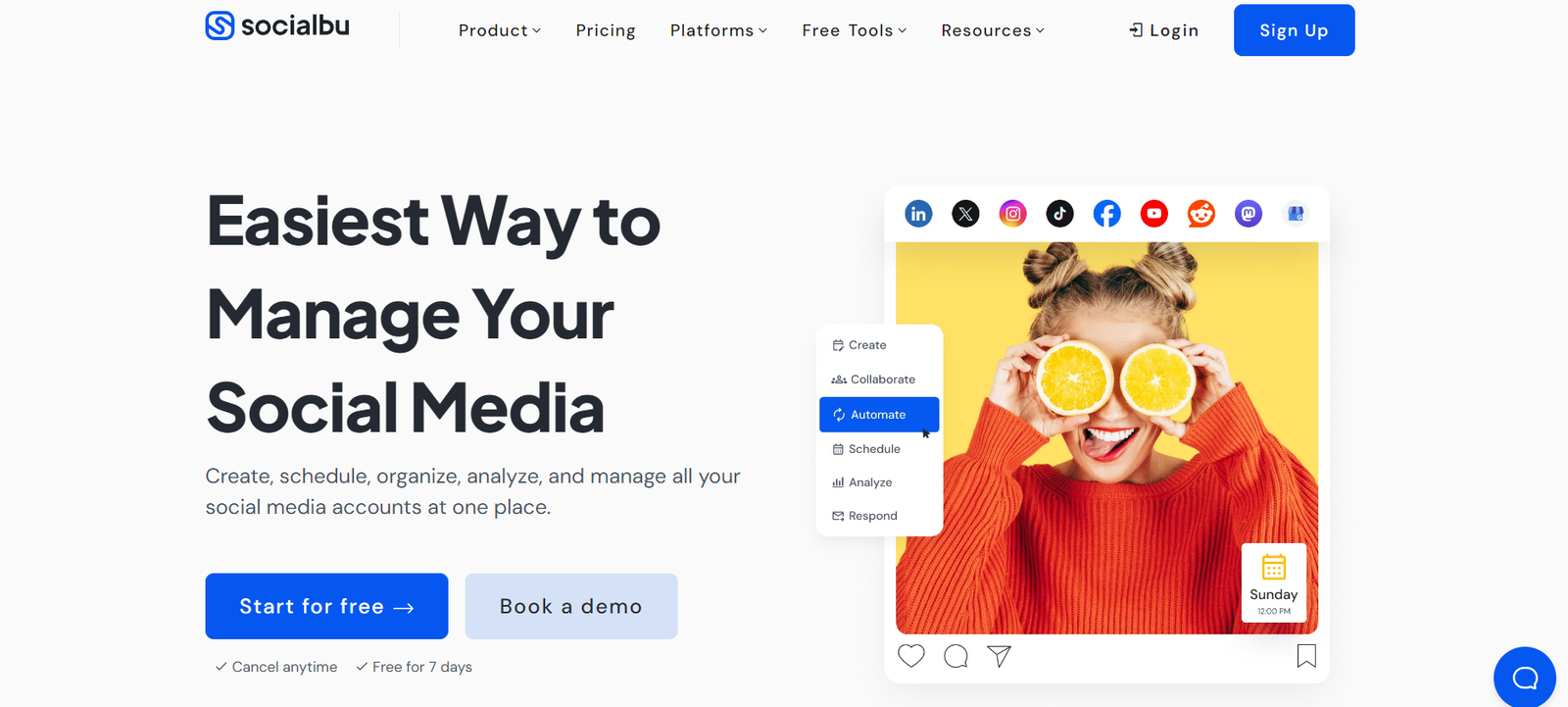Select the Facebook icon
The image size is (1568, 707).
(x=1106, y=214)
